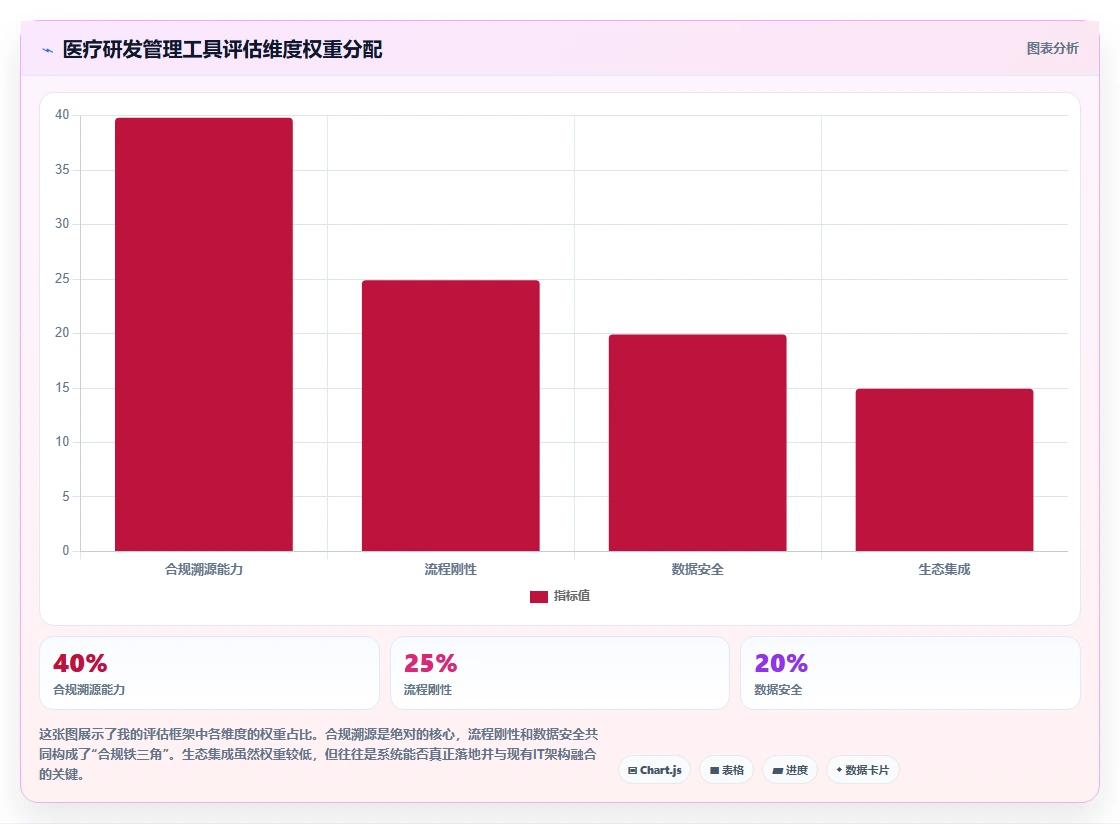The height and width of the screenshot is (824, 1120).
Task: Click the y-axis value 25
Action: click(62, 278)
